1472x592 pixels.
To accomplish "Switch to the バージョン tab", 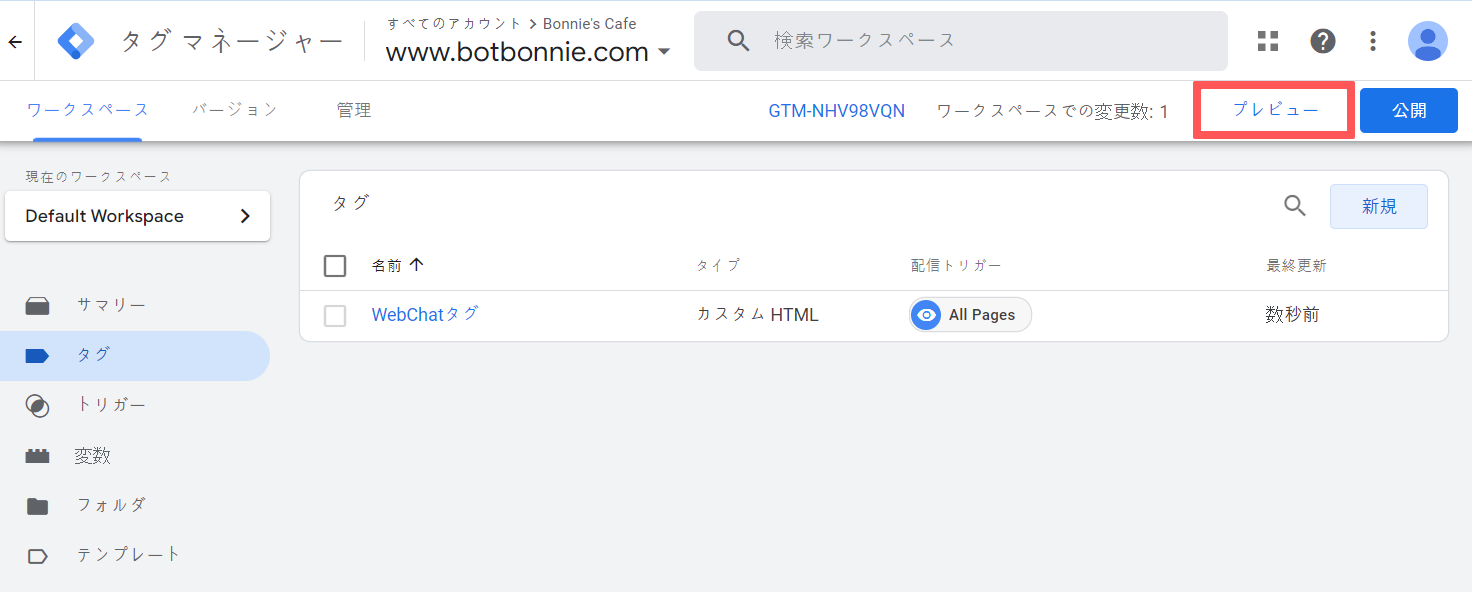I will click(x=235, y=110).
